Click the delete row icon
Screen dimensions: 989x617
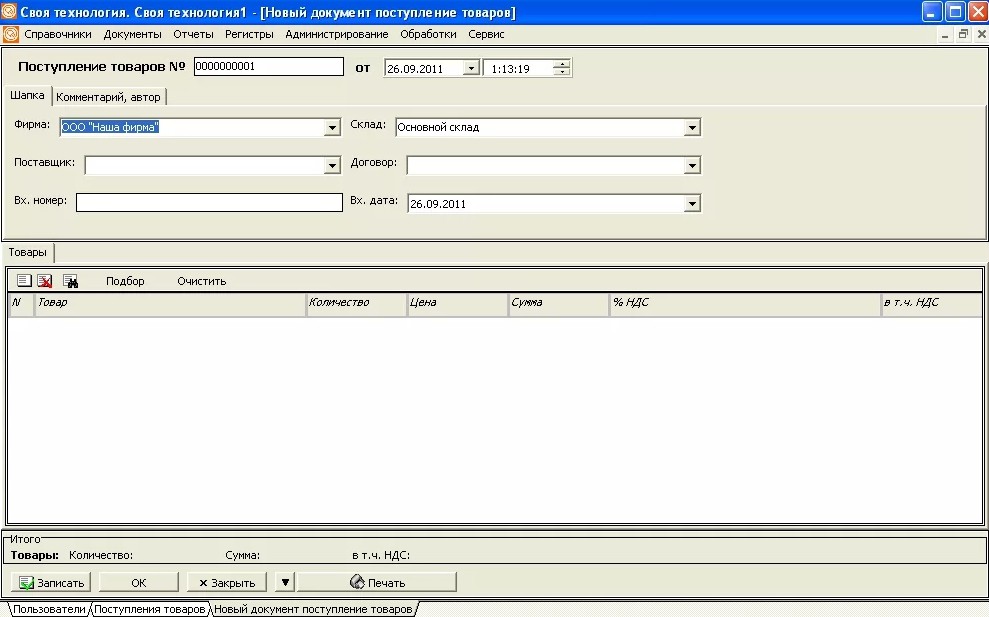click(45, 281)
